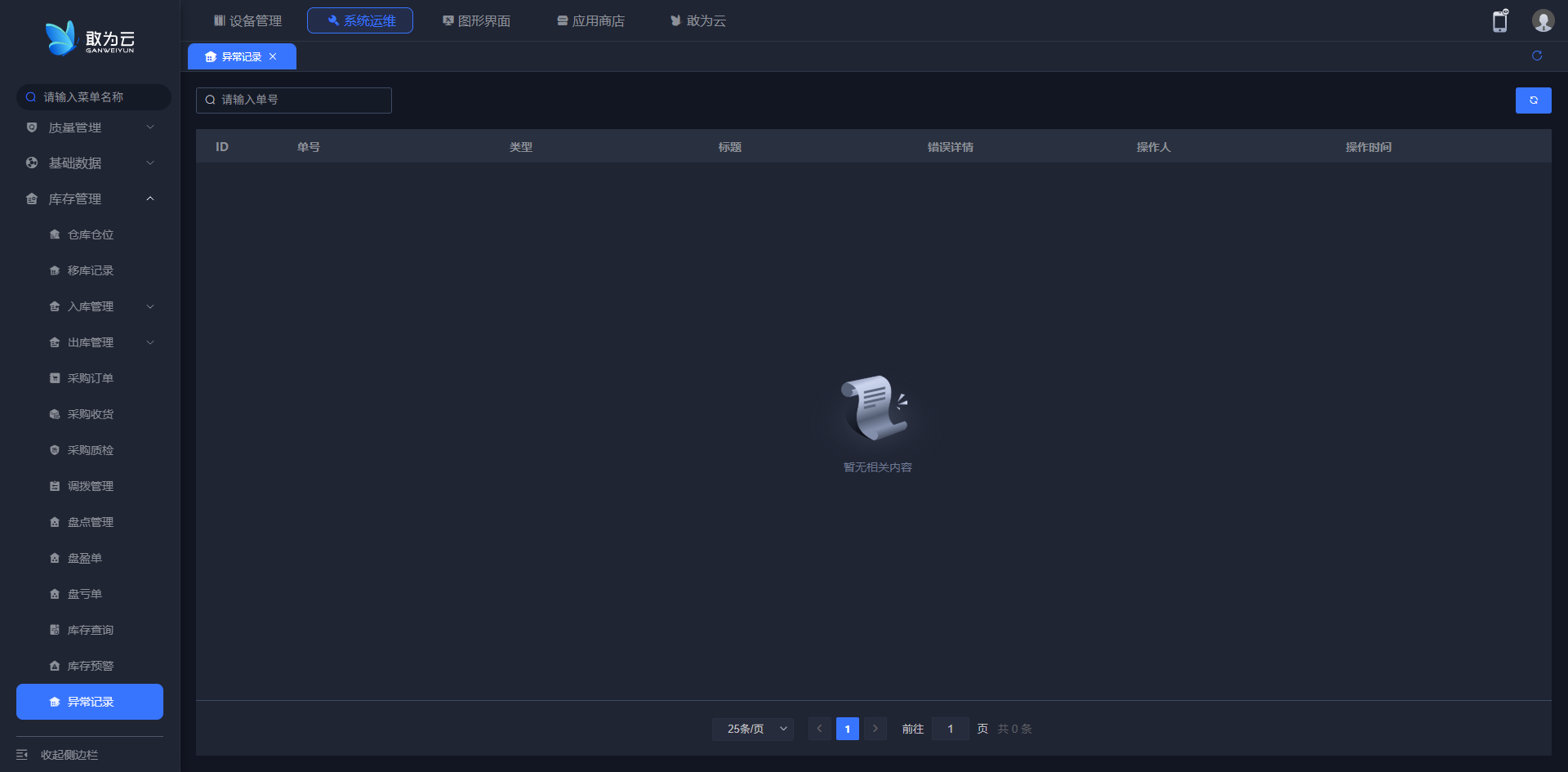This screenshot has height=772, width=1568.
Task: Click the 盘亏单 menu icon
Action: [x=55, y=594]
